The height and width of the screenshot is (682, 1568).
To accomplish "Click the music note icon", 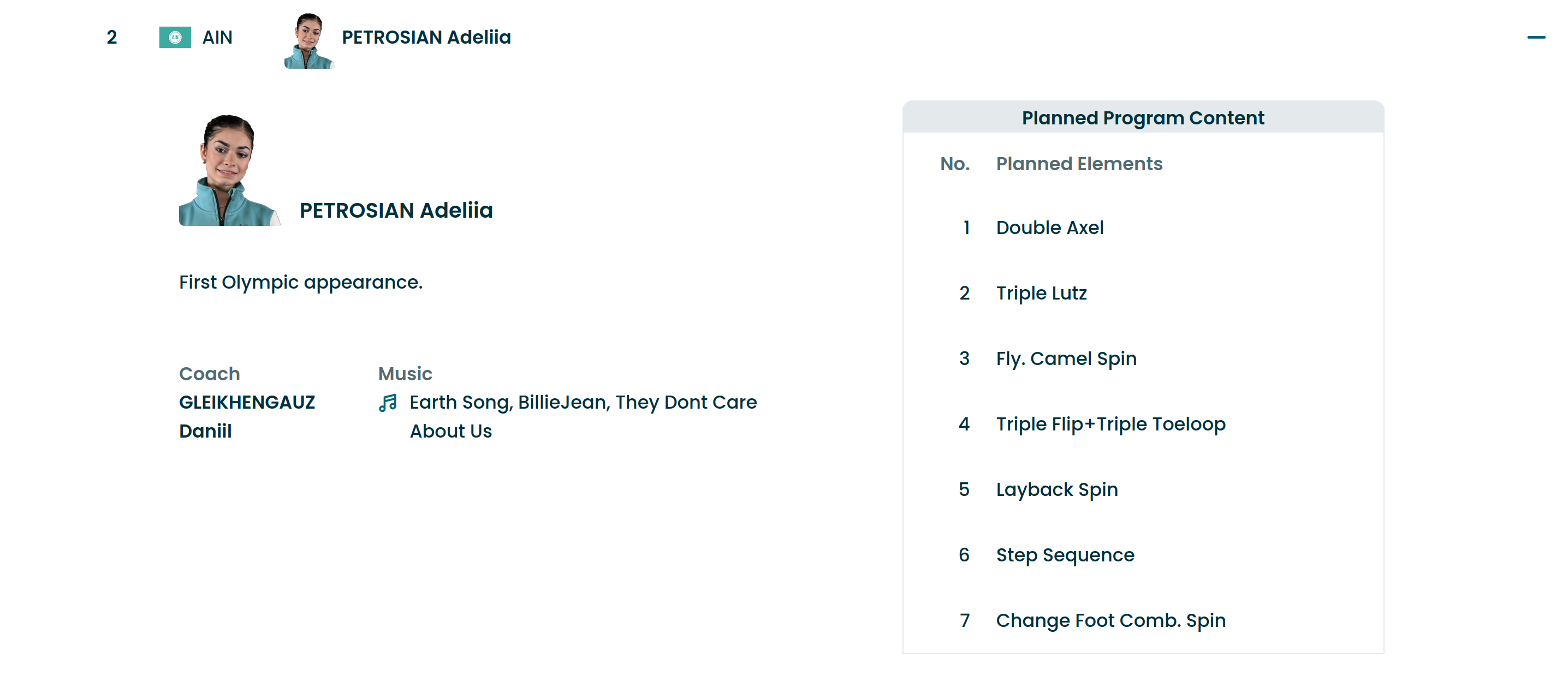I will [x=388, y=403].
